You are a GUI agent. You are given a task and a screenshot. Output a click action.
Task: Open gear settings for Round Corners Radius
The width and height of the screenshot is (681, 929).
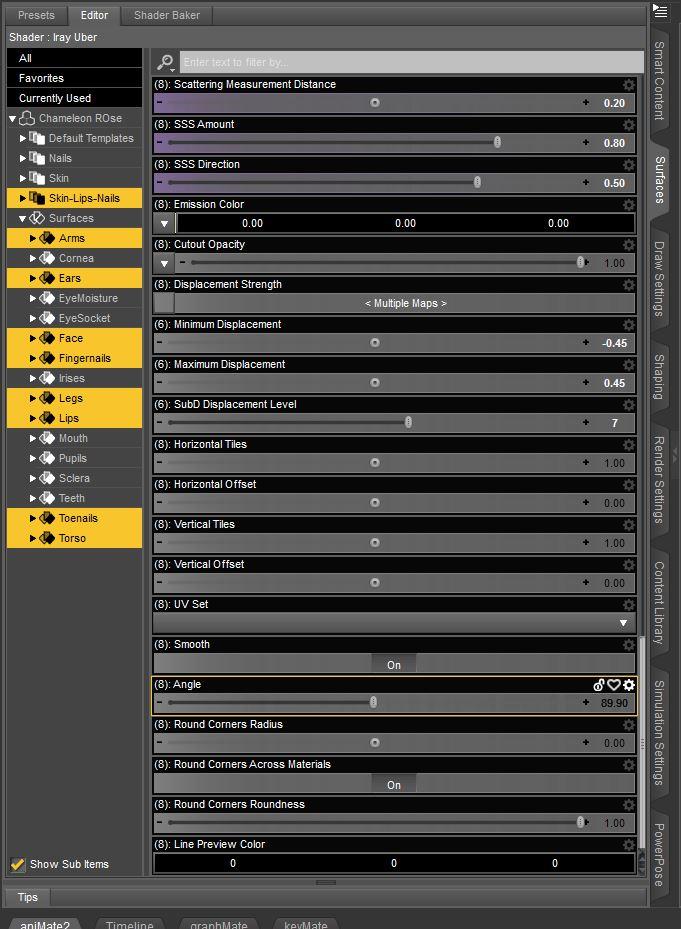coord(628,725)
